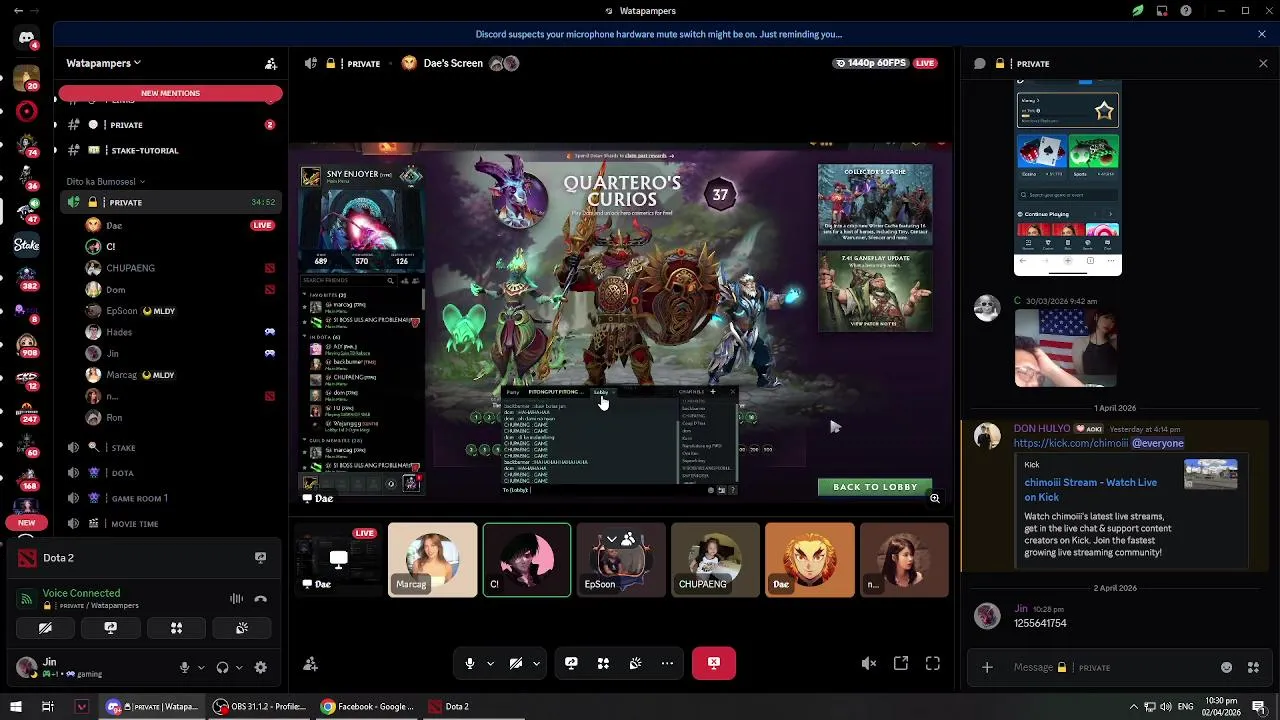Image resolution: width=1280 pixels, height=720 pixels.
Task: Open emoji picker in chat input
Action: pos(1227,667)
